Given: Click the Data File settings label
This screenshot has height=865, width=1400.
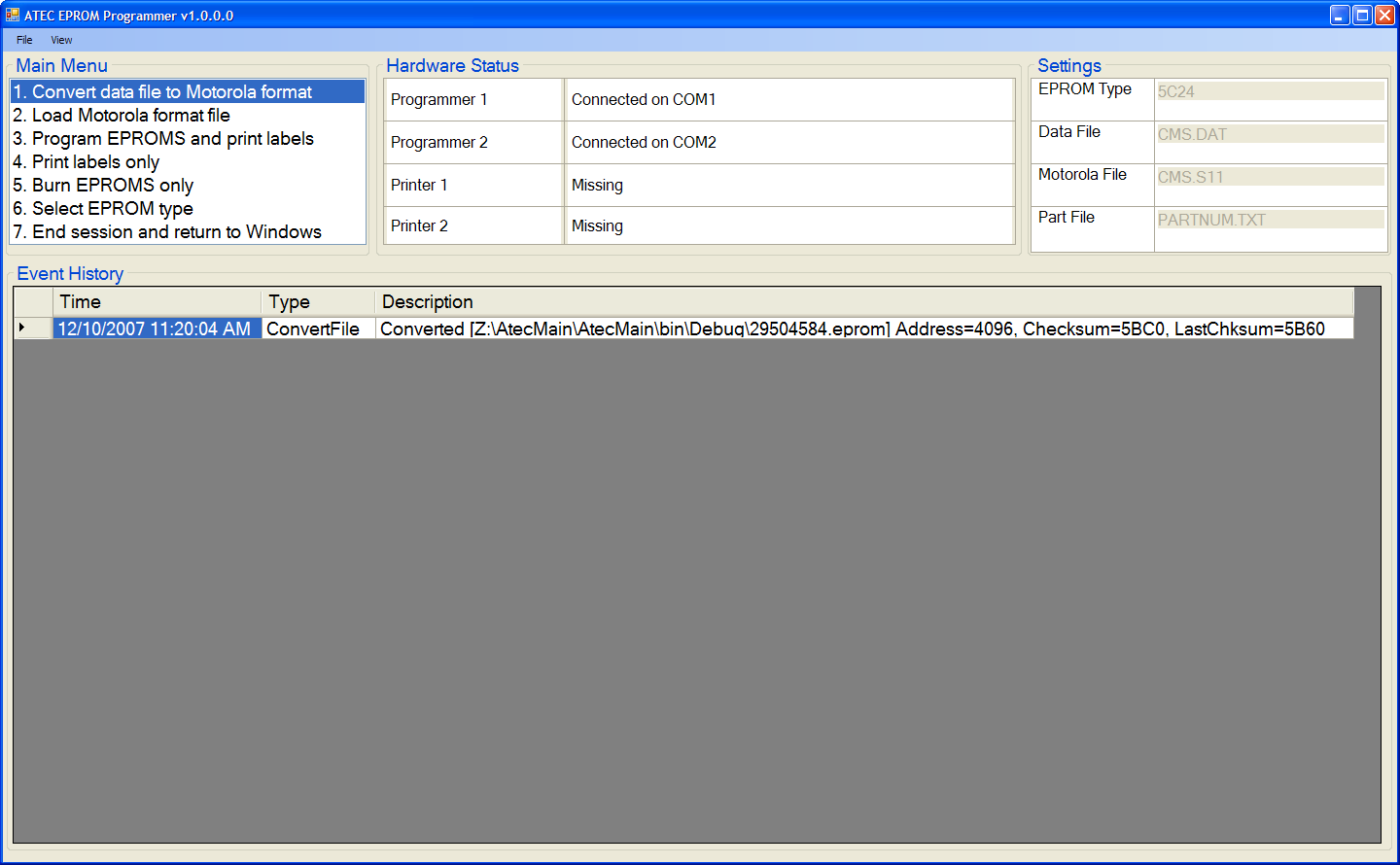Looking at the screenshot, I should [x=1069, y=131].
